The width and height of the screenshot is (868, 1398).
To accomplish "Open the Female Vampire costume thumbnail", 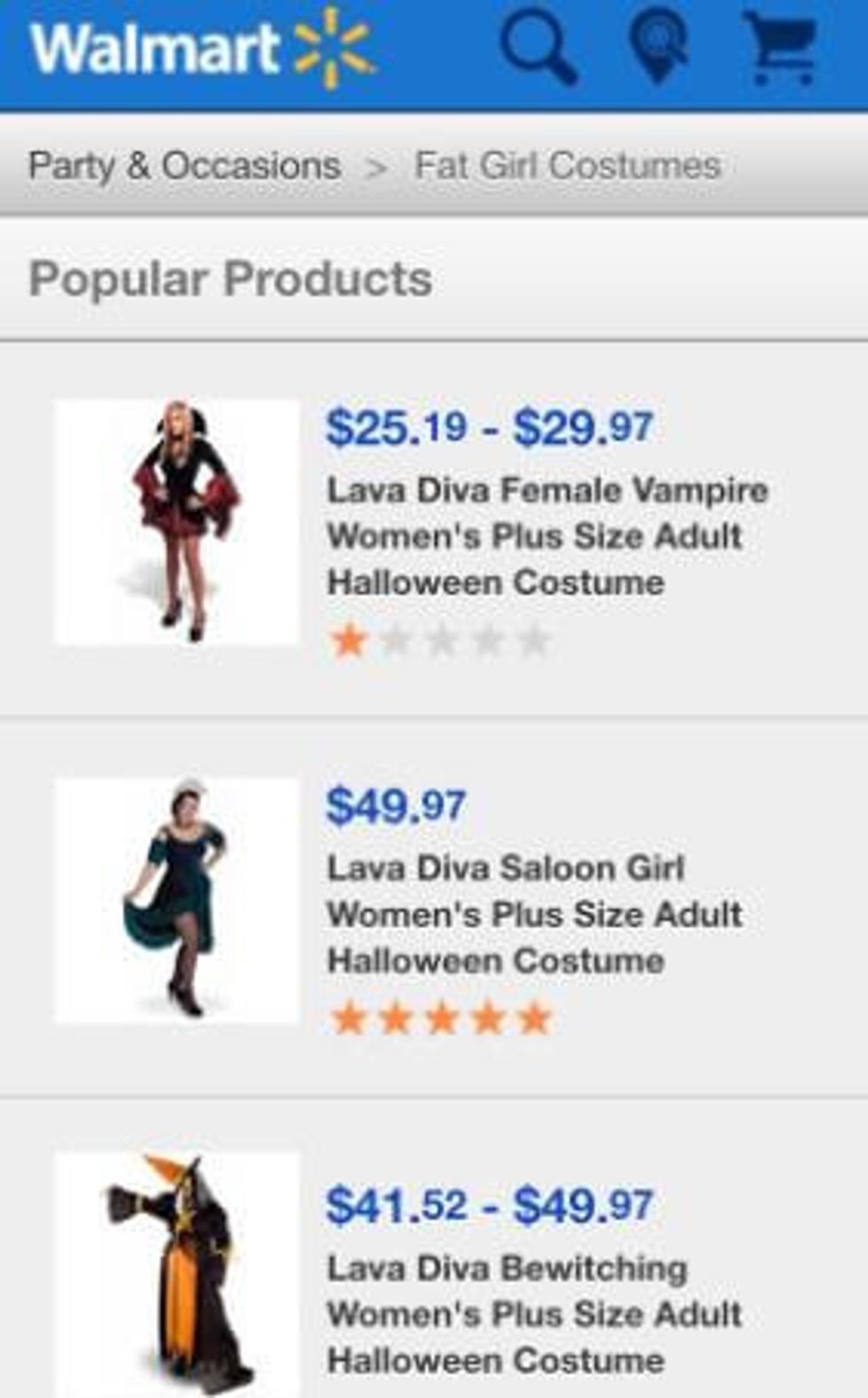I will tap(177, 521).
